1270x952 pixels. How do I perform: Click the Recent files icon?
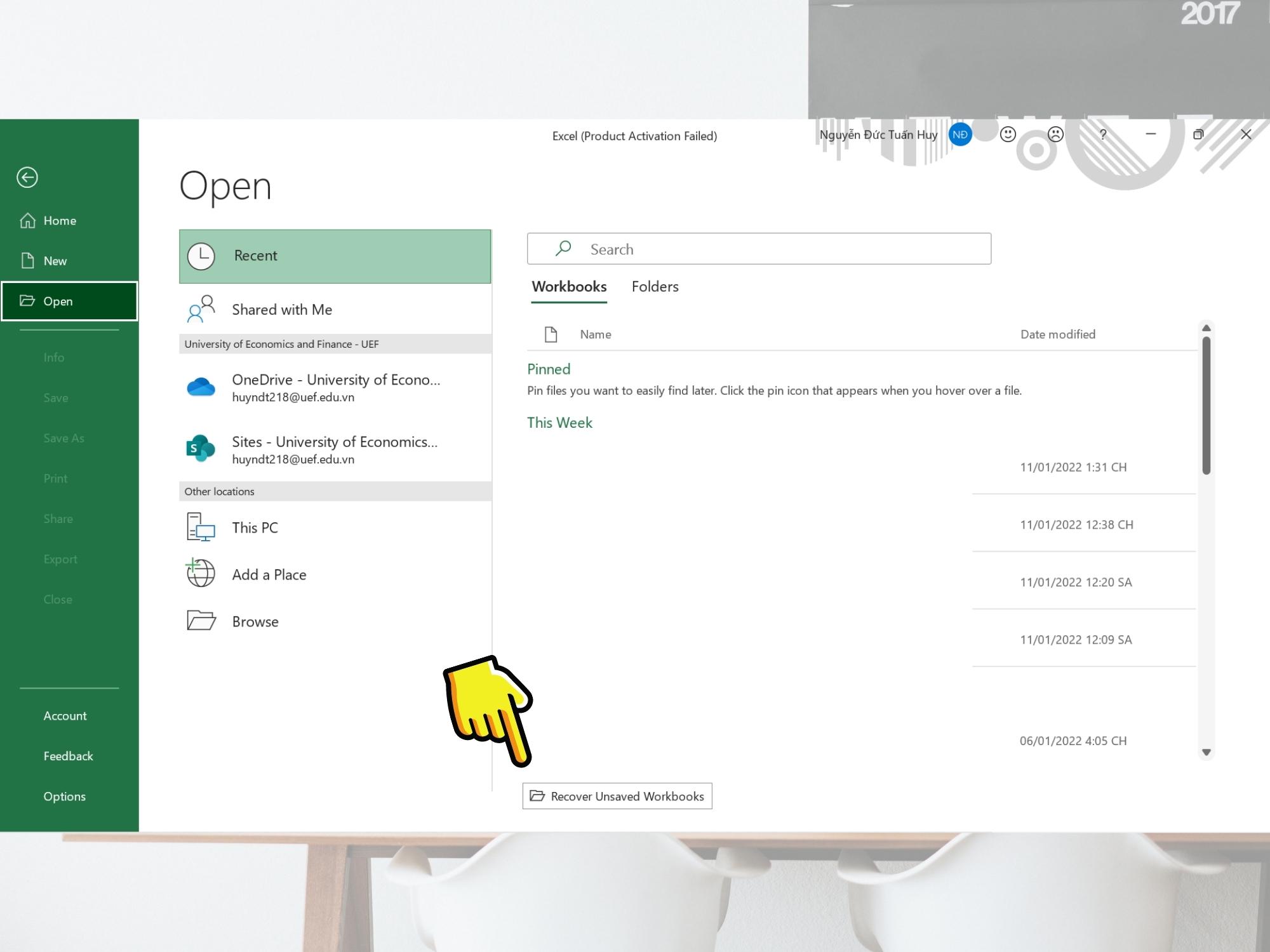coord(200,255)
